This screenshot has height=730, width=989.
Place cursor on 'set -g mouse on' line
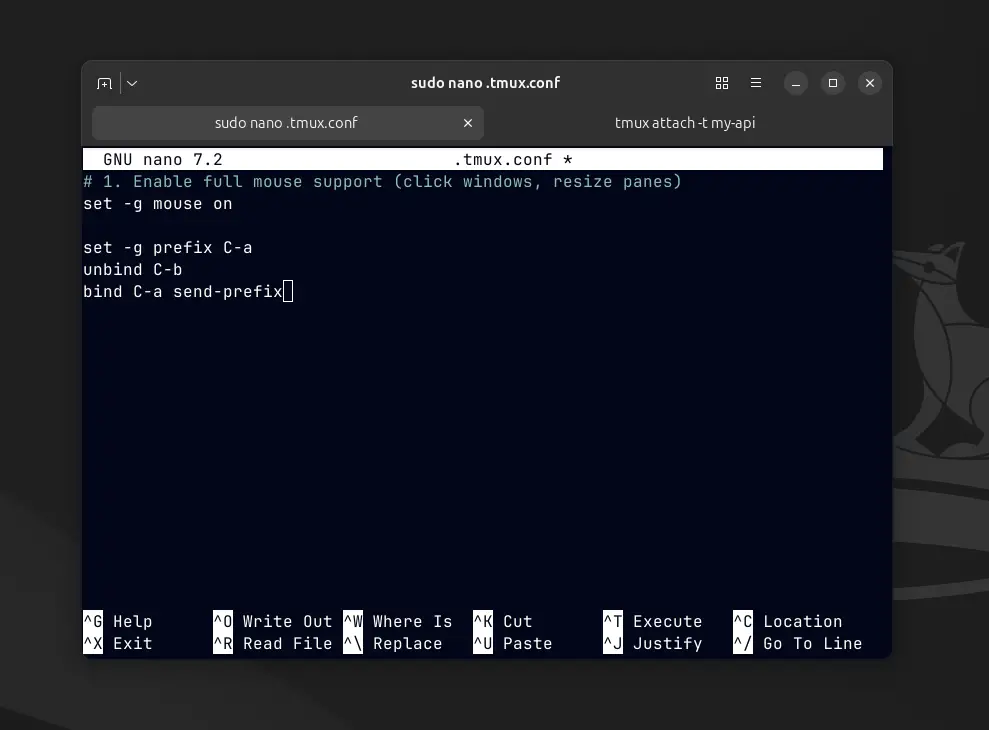point(158,204)
